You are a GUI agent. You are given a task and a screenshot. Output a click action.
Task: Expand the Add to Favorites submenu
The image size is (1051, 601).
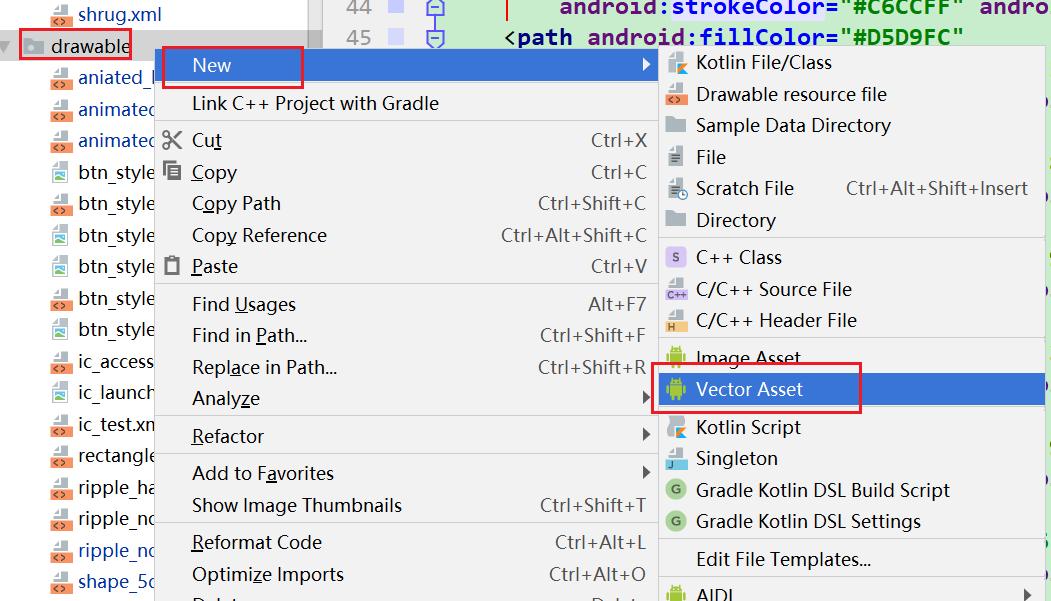[646, 473]
